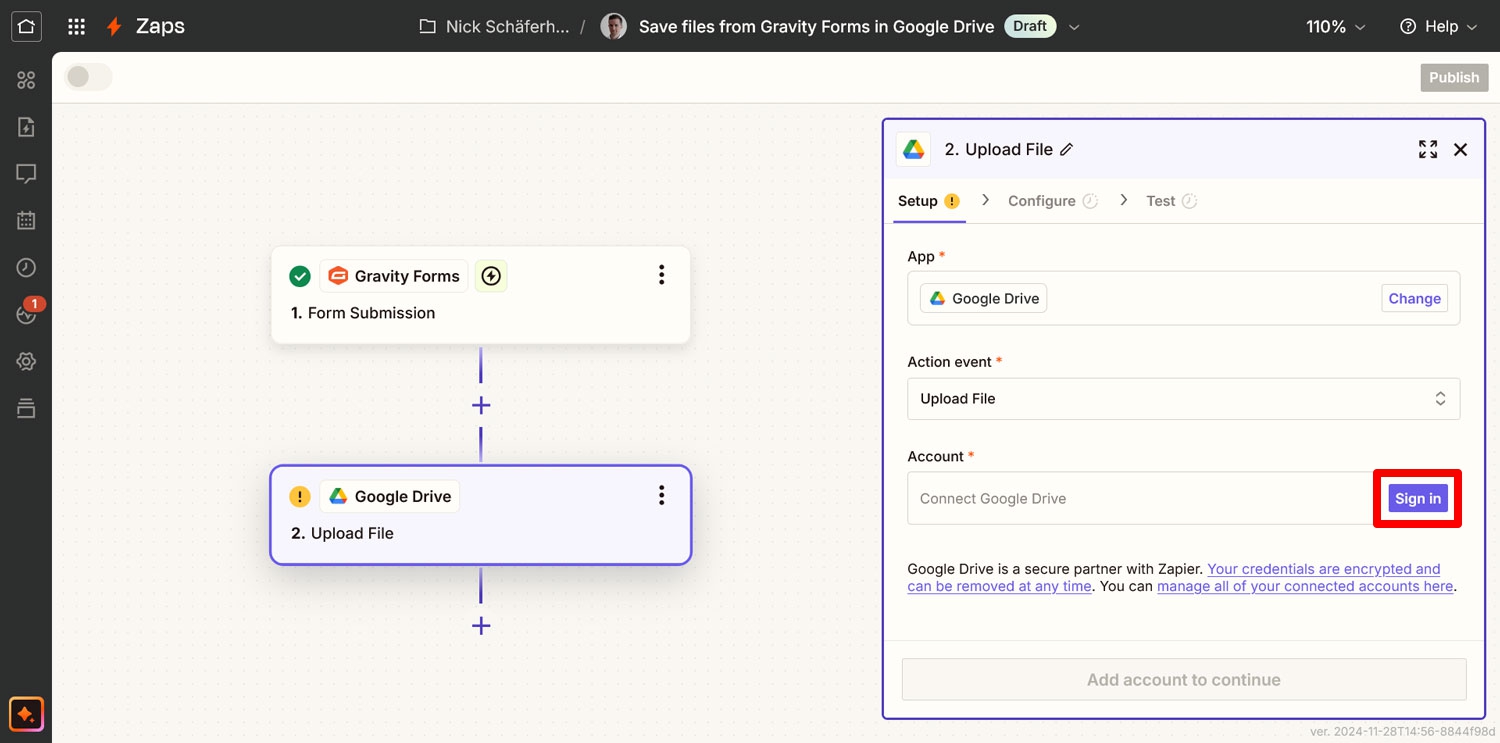1500x743 pixels.
Task: Open the Action event Upload File dropdown
Action: pos(1183,398)
